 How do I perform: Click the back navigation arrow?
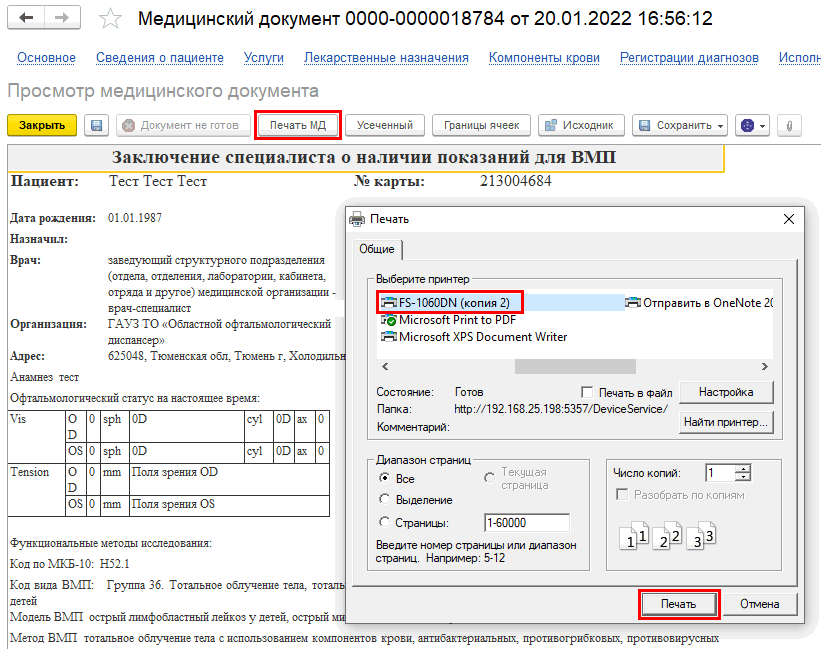coord(28,19)
